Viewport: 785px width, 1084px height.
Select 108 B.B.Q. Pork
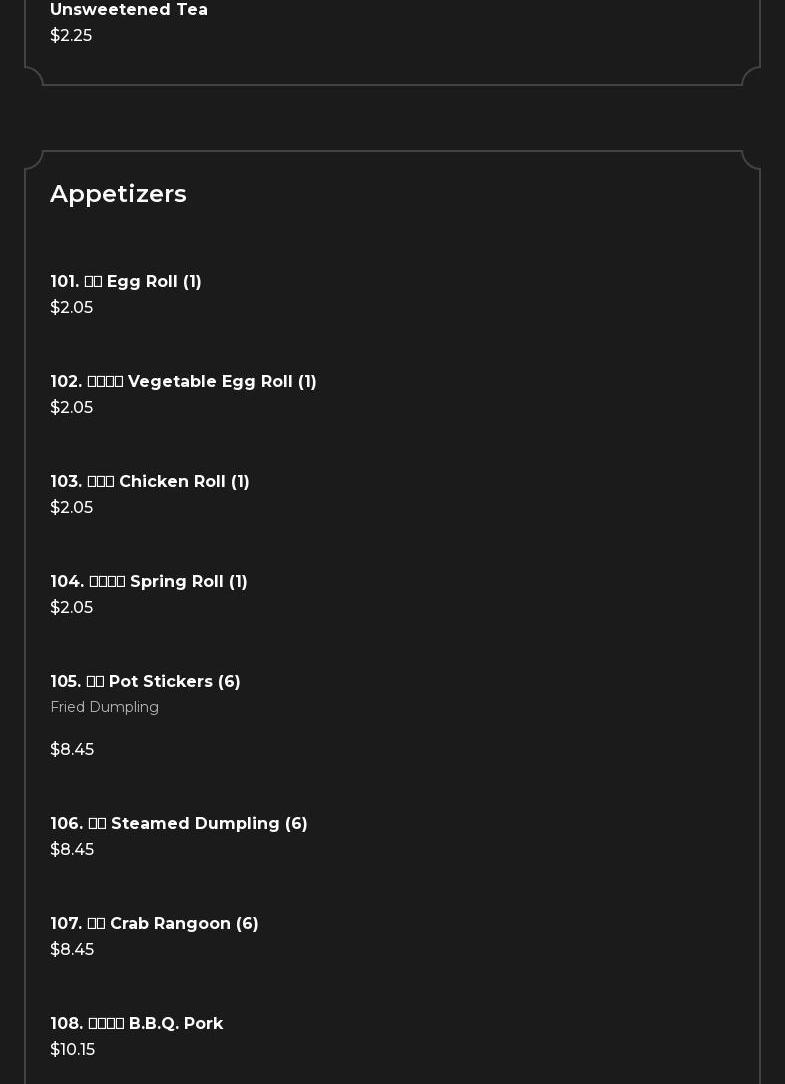pos(136,1024)
